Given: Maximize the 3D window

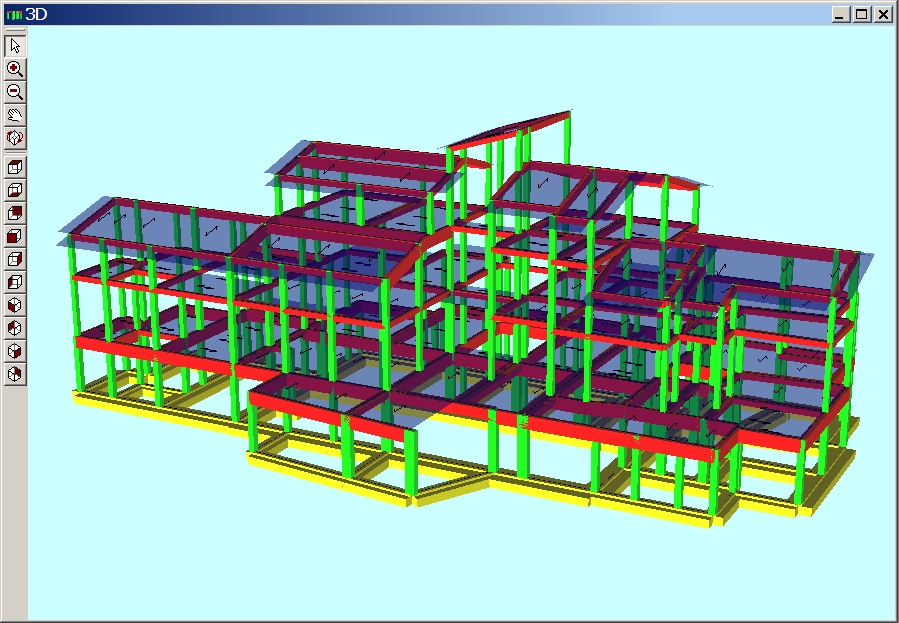Looking at the screenshot, I should [861, 15].
